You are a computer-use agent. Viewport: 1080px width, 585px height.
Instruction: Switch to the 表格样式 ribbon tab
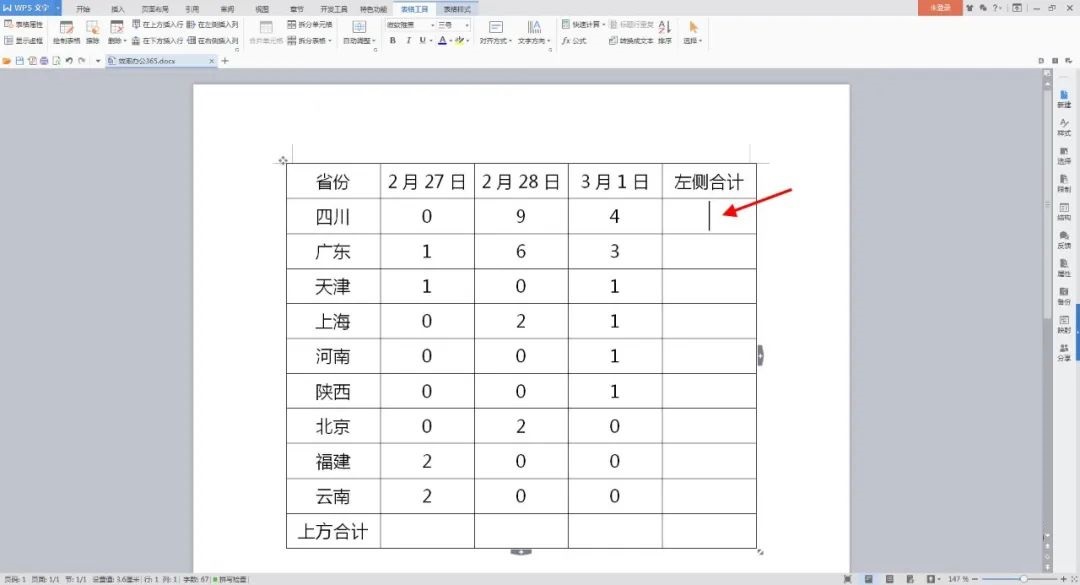coord(459,7)
